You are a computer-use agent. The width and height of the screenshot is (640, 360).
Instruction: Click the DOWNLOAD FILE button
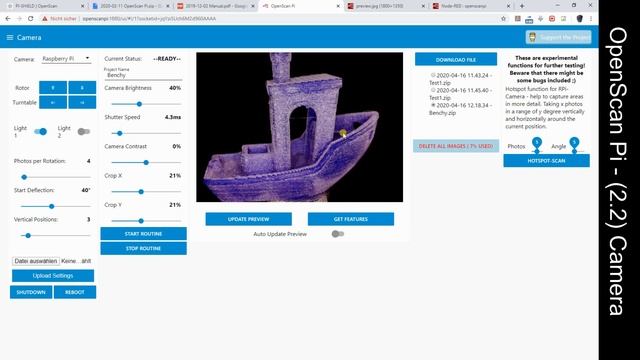click(456, 60)
